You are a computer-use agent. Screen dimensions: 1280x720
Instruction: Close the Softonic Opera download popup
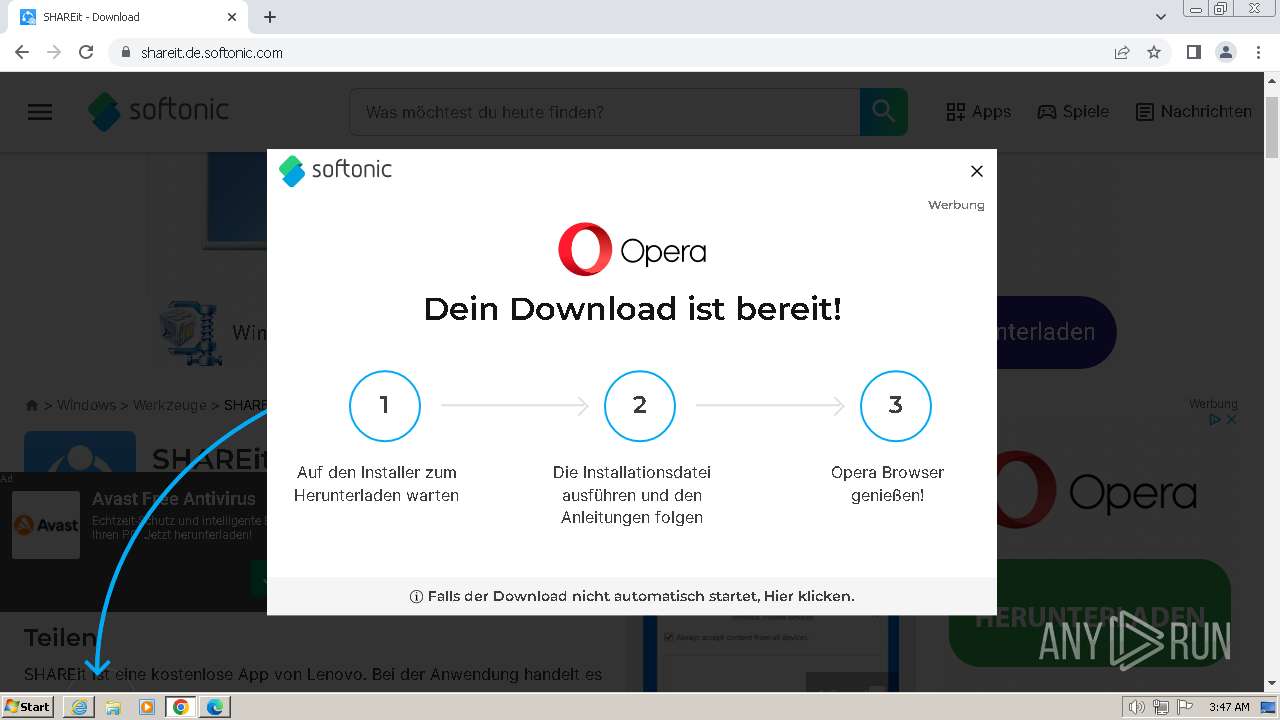click(977, 171)
